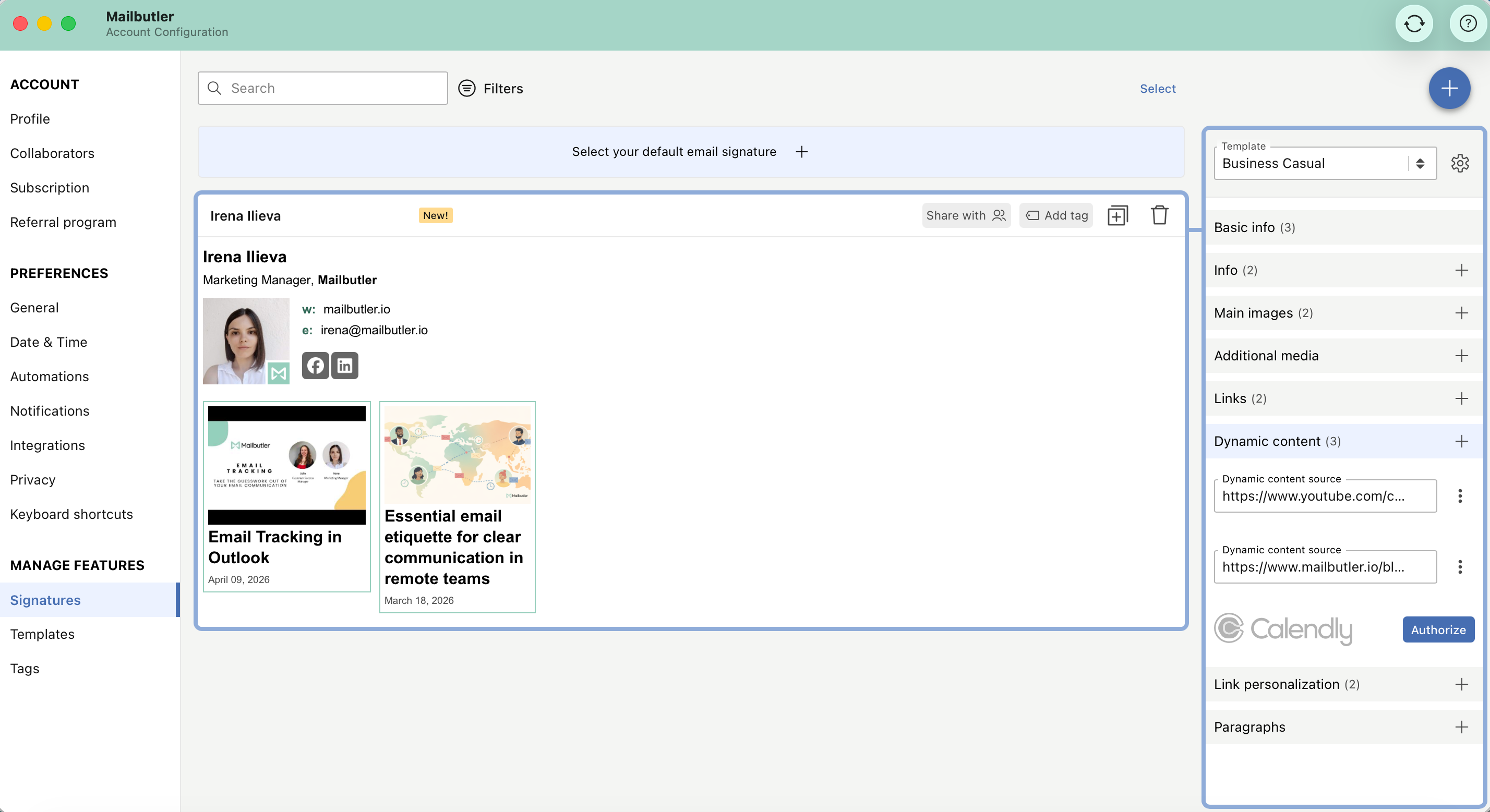Click the plus next to default signature
Screen dimensions: 1490x812
coord(802,152)
